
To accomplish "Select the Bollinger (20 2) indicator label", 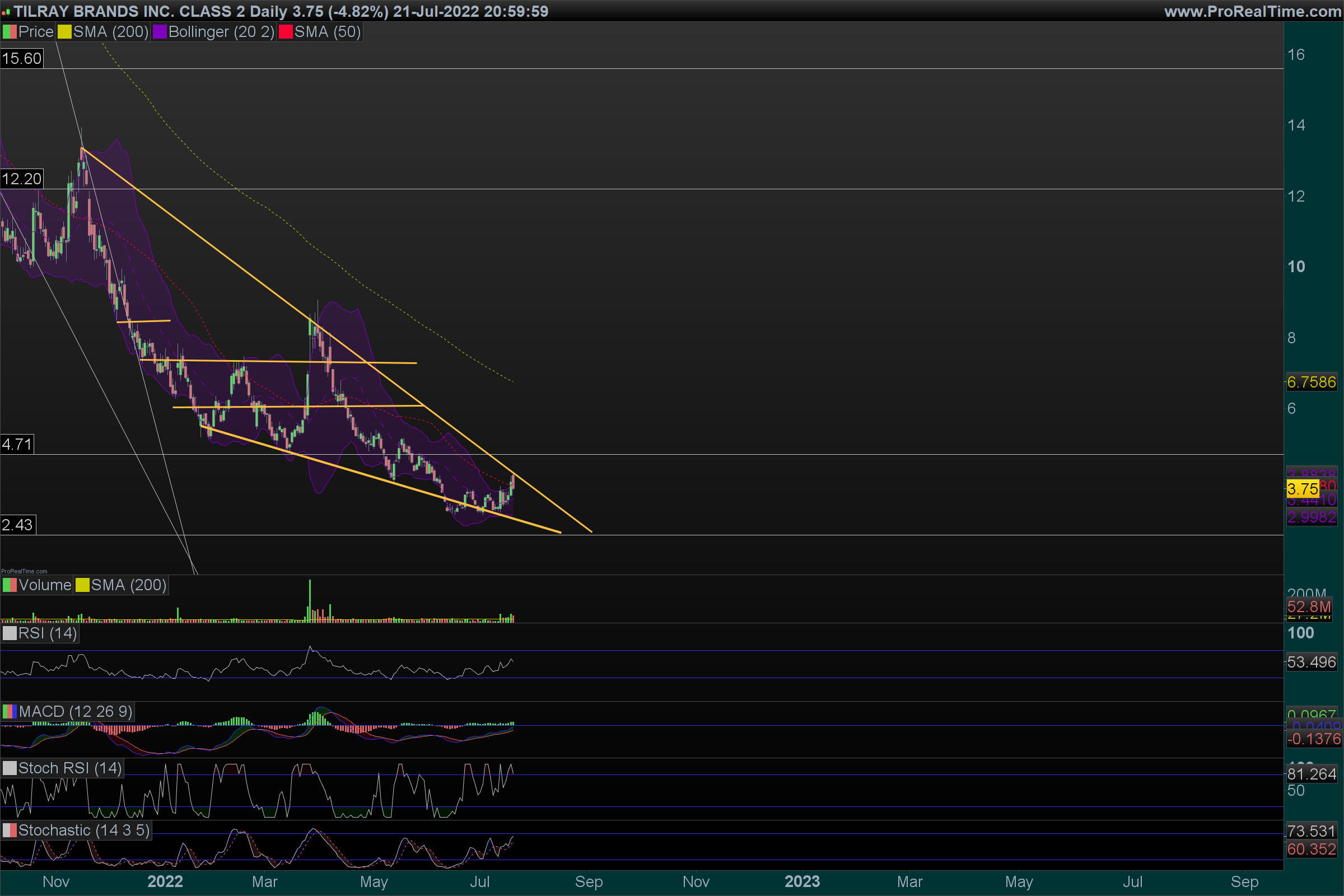I will (x=221, y=32).
